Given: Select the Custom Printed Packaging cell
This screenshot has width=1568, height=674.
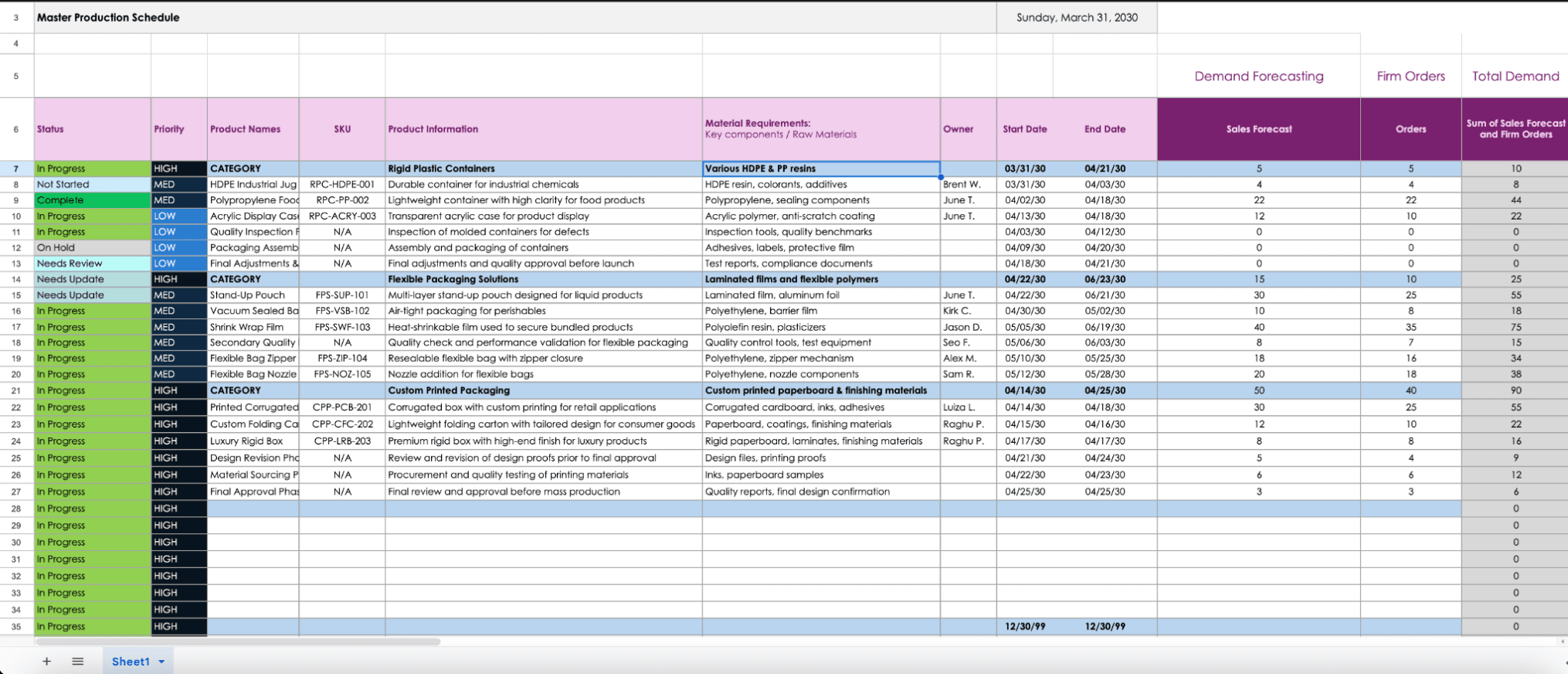Looking at the screenshot, I should click(544, 390).
